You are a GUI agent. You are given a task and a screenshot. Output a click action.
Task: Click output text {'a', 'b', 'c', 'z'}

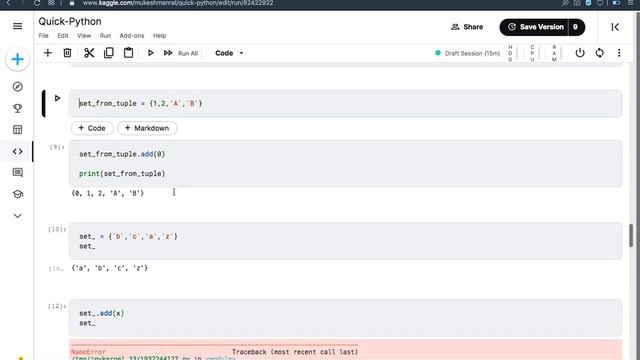tap(109, 268)
